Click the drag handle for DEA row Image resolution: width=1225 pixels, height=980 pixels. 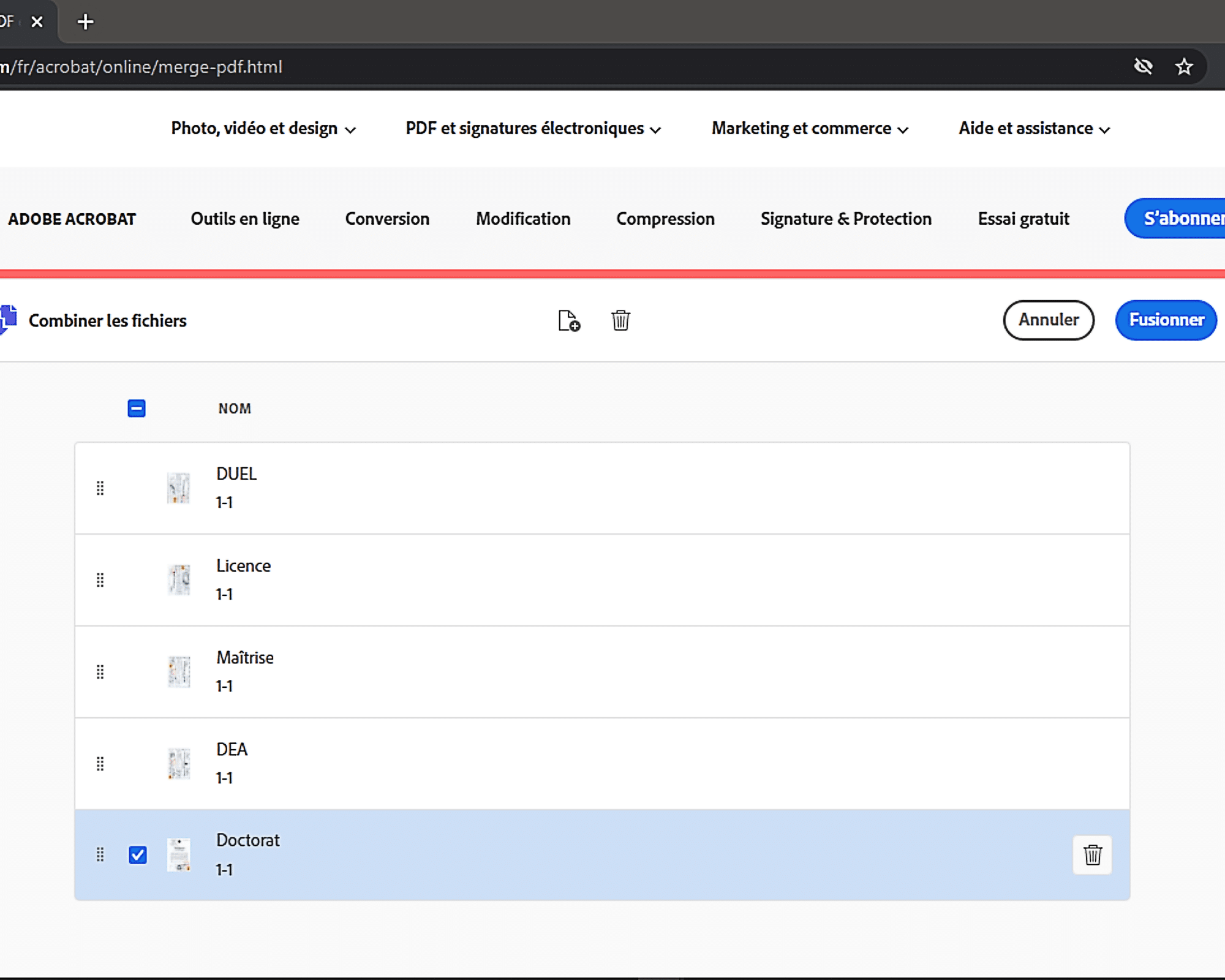click(100, 764)
